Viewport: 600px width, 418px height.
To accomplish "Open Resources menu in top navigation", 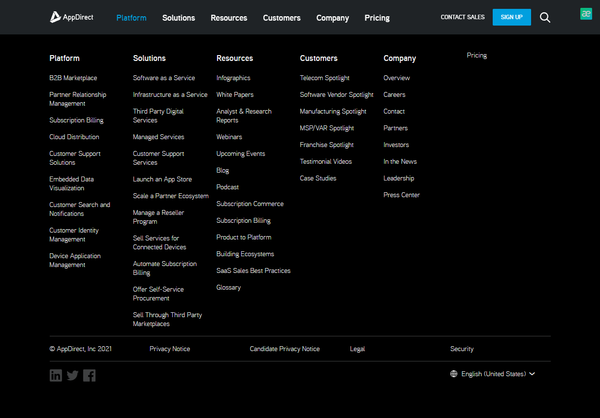I will (229, 18).
